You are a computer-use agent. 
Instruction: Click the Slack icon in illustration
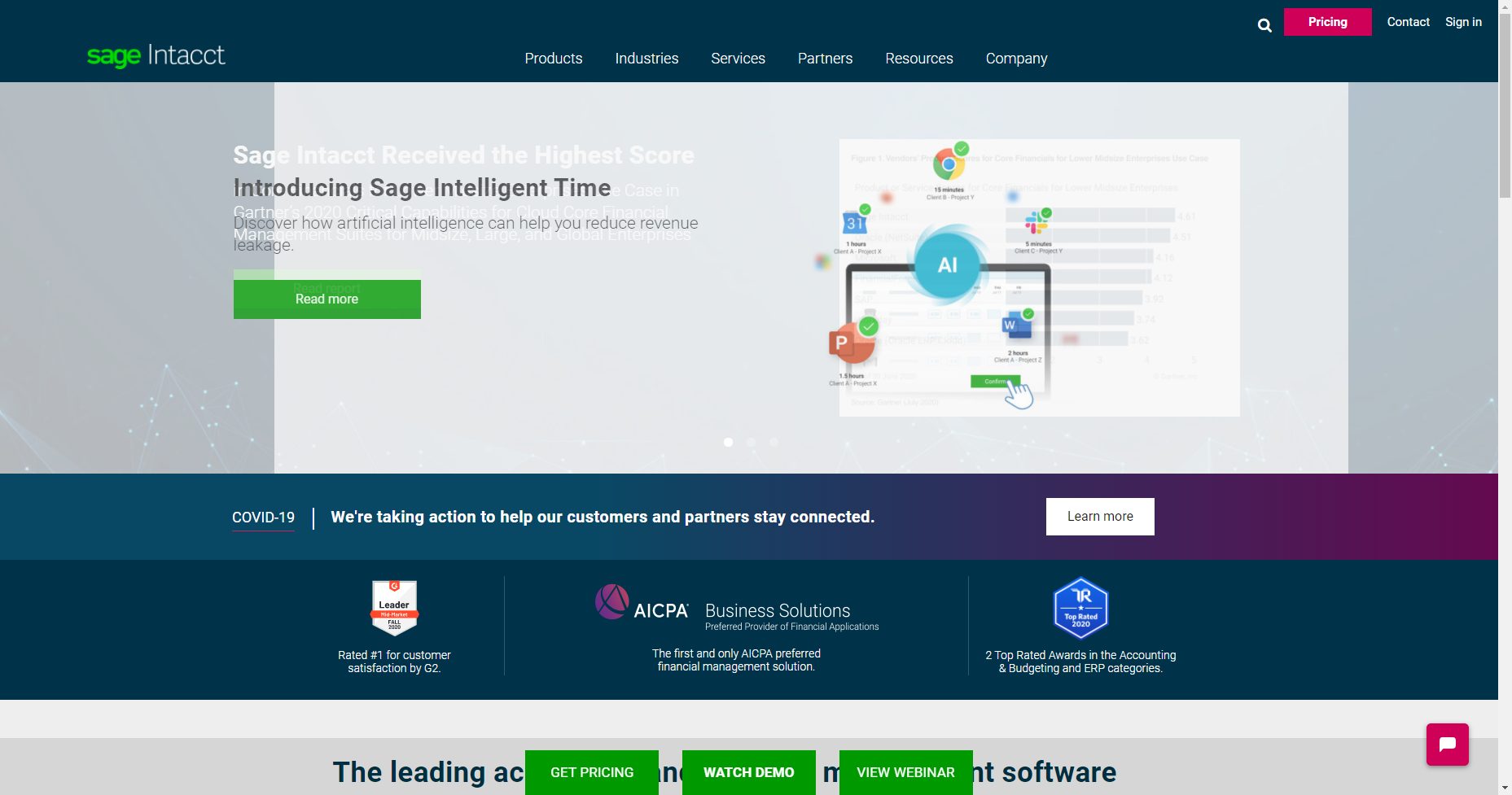pos(1037,221)
